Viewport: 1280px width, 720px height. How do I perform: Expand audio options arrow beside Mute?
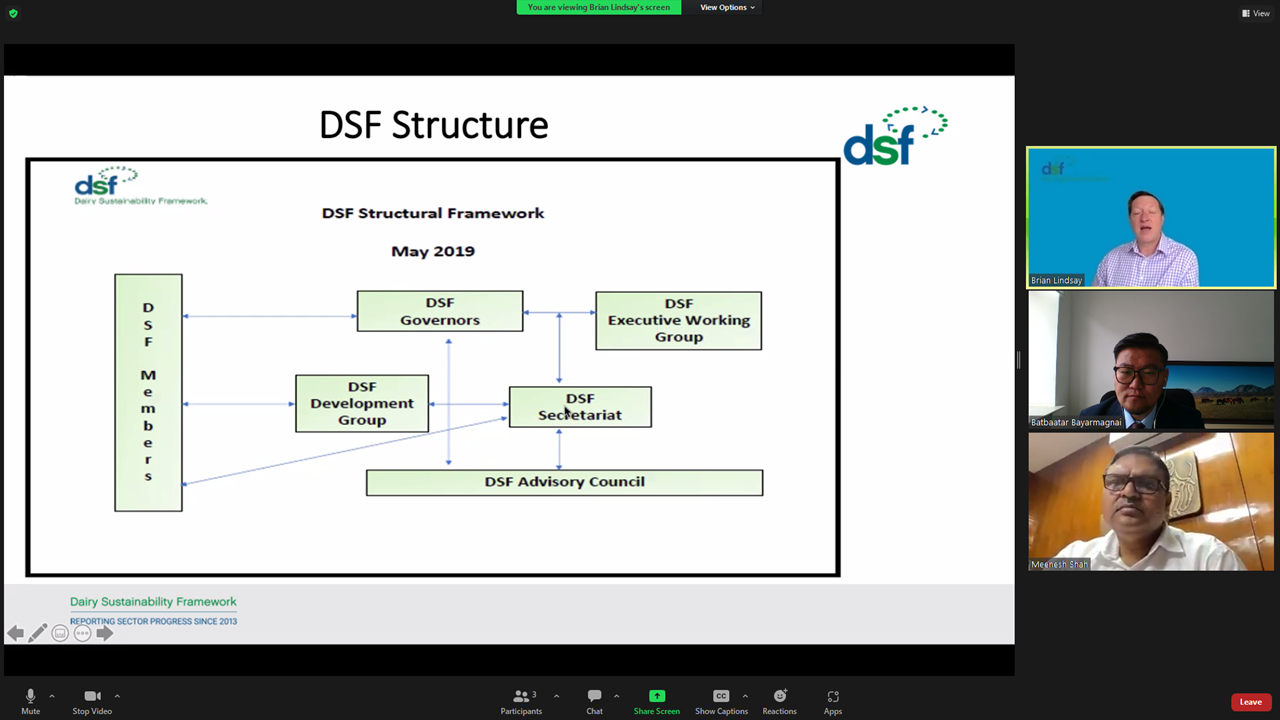click(52, 696)
